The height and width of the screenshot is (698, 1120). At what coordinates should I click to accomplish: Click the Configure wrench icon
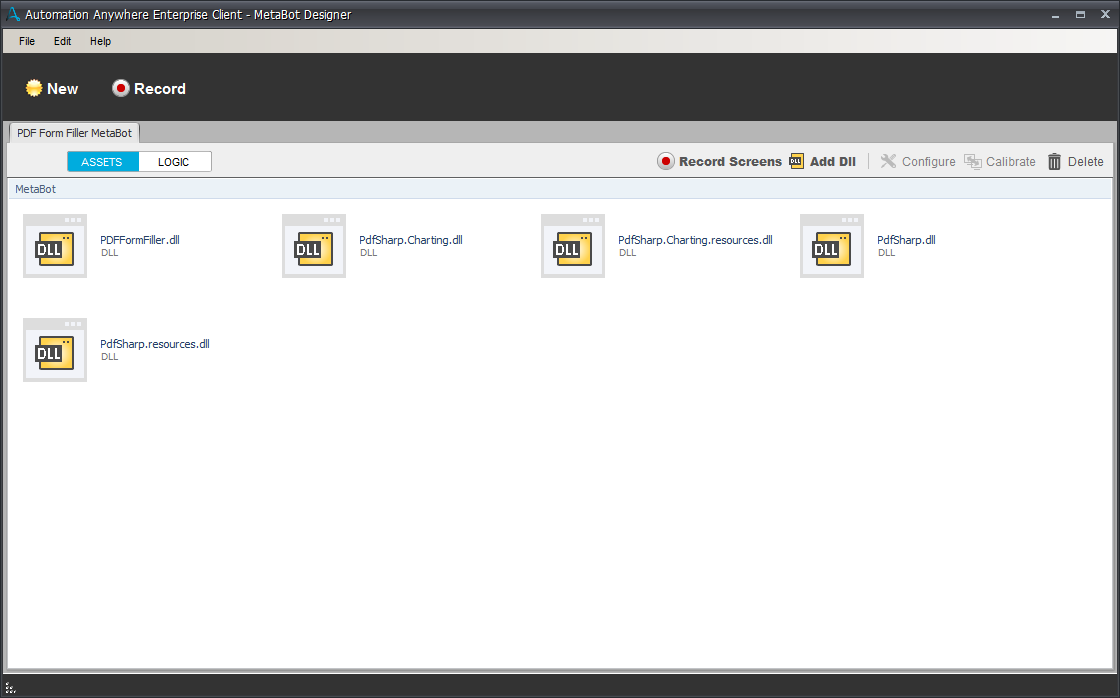(x=888, y=161)
